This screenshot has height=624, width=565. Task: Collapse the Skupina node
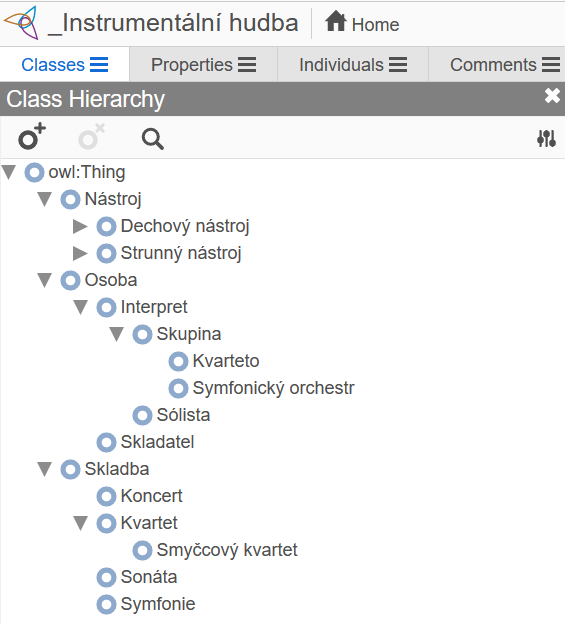[x=117, y=334]
